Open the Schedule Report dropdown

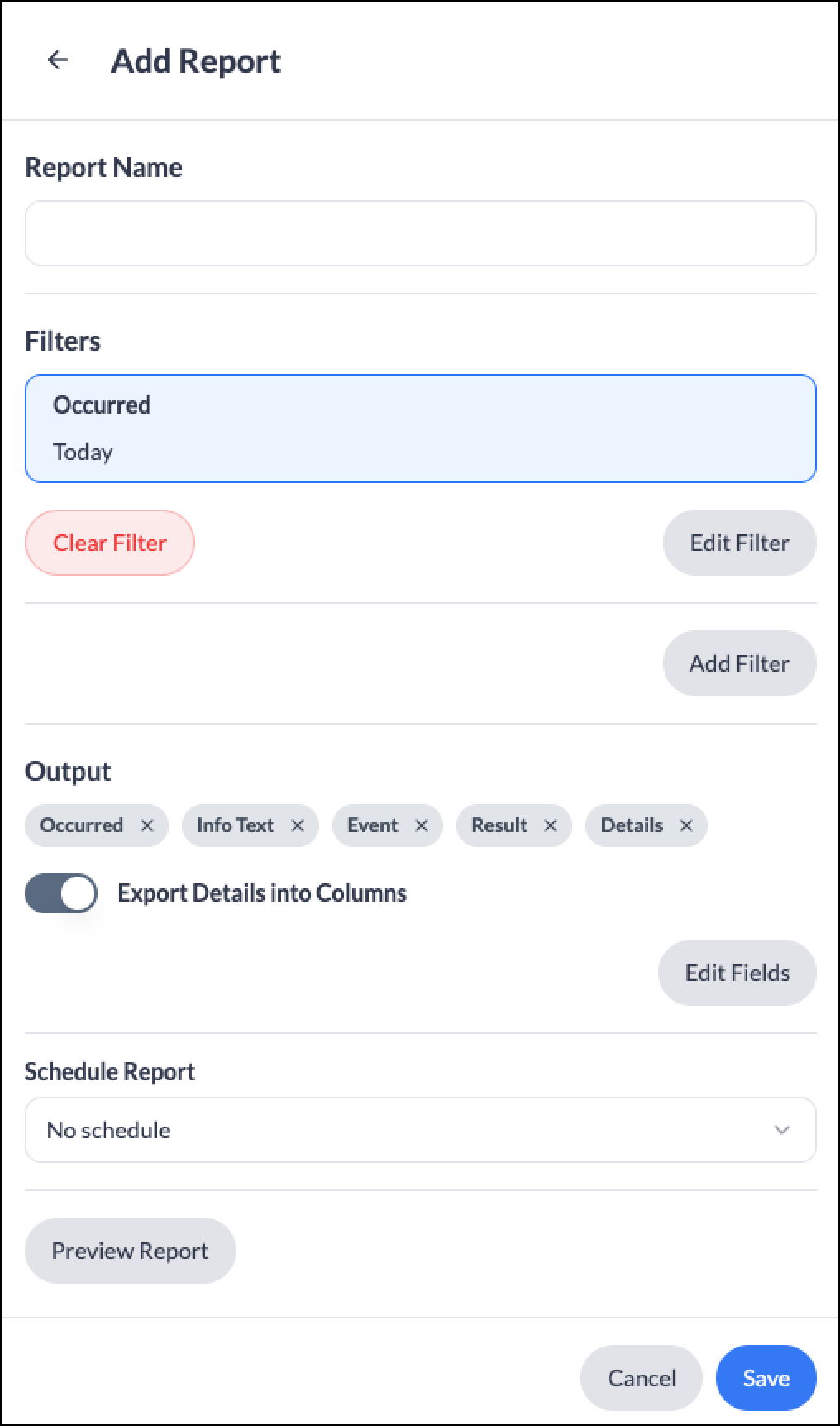point(421,1130)
